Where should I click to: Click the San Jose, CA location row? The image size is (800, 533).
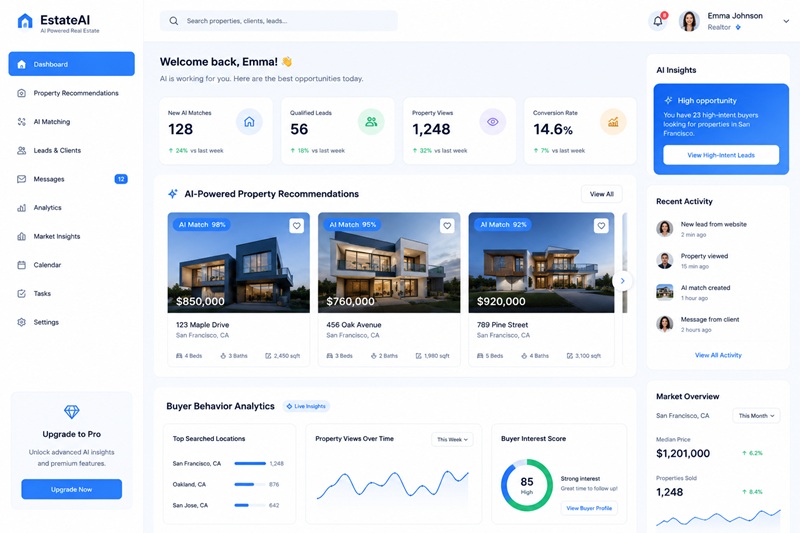pyautogui.click(x=228, y=505)
